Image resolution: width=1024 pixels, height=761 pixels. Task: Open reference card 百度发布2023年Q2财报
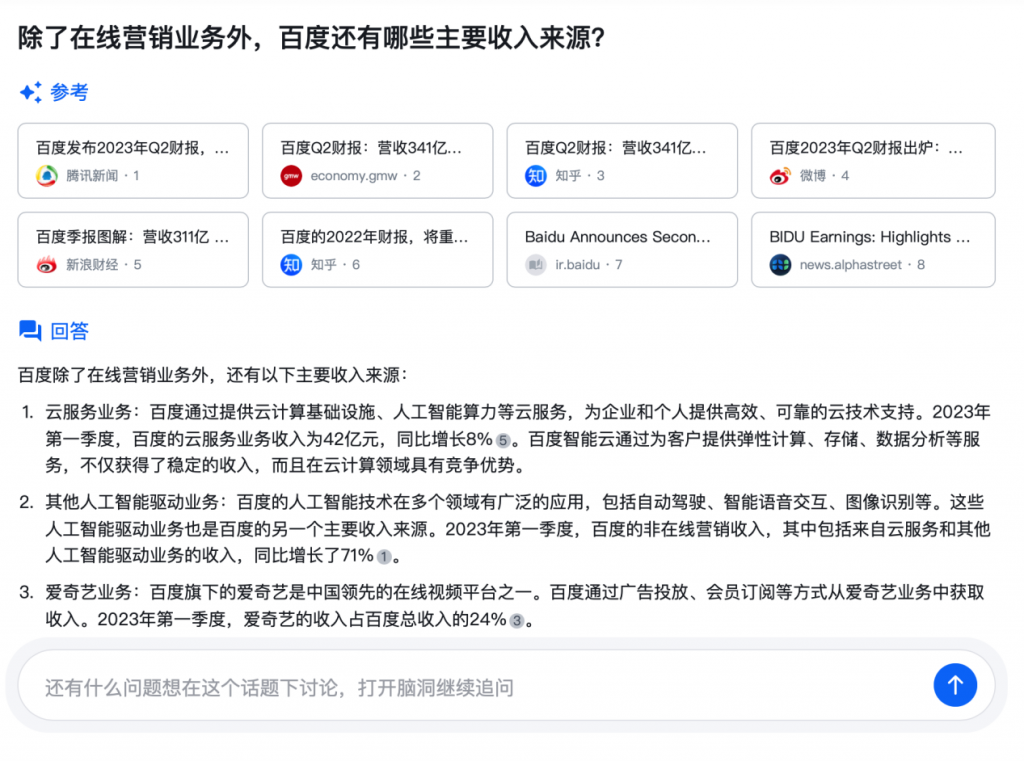(x=133, y=161)
